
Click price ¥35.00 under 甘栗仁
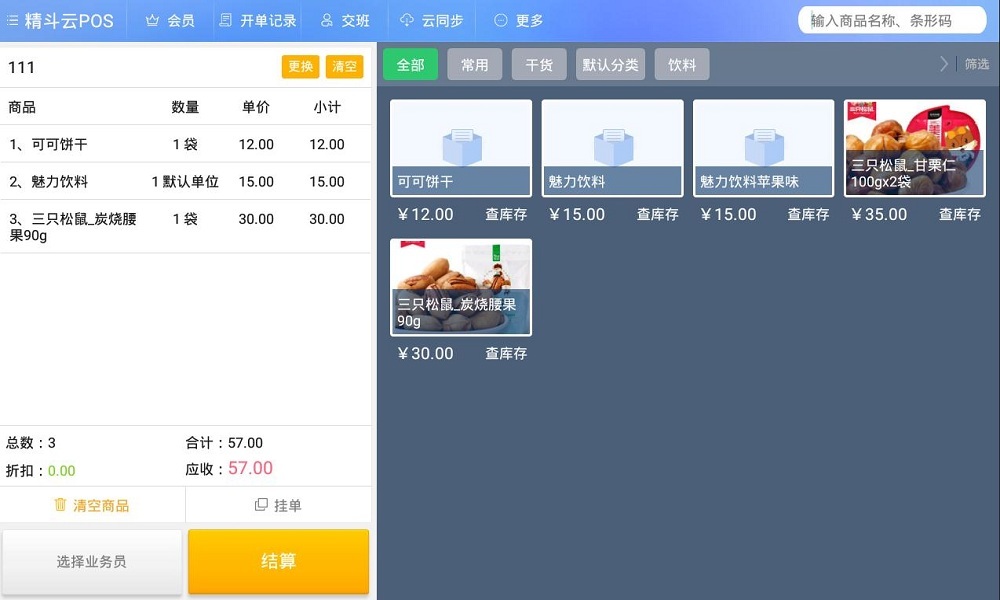[x=879, y=214]
